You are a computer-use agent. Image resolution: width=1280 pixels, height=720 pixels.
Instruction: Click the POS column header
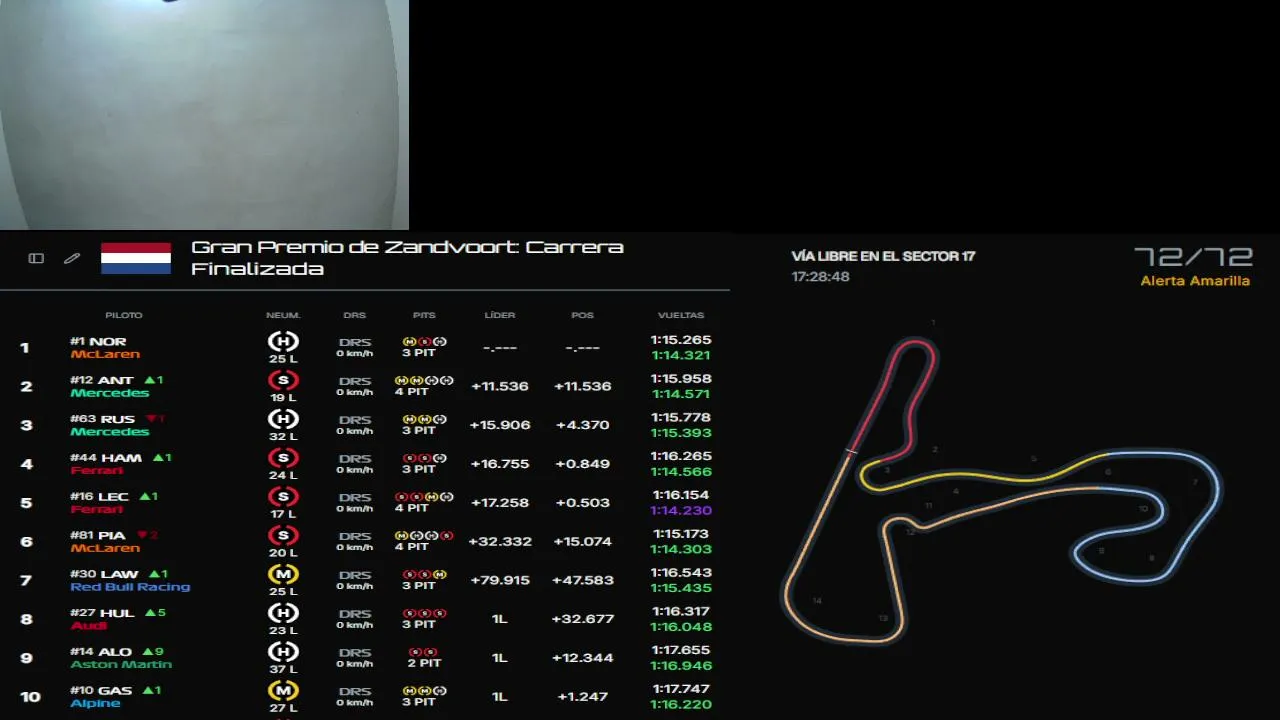click(583, 315)
